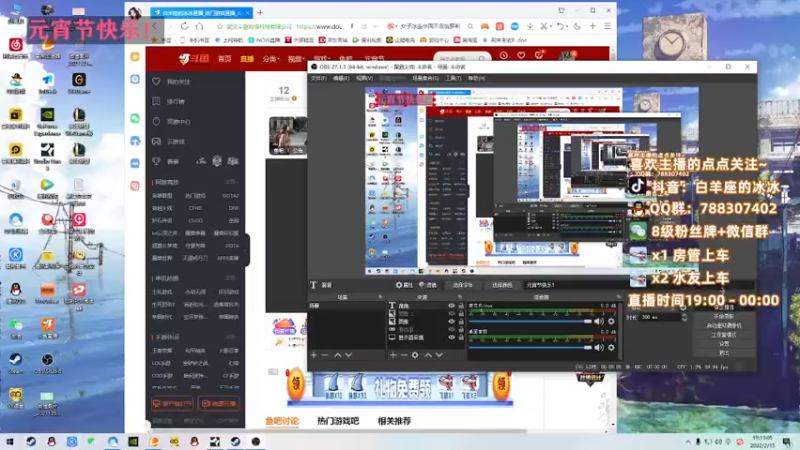This screenshot has height=450, width=800.
Task: Open dropdown arrow next to undo icon
Action: 567,27
